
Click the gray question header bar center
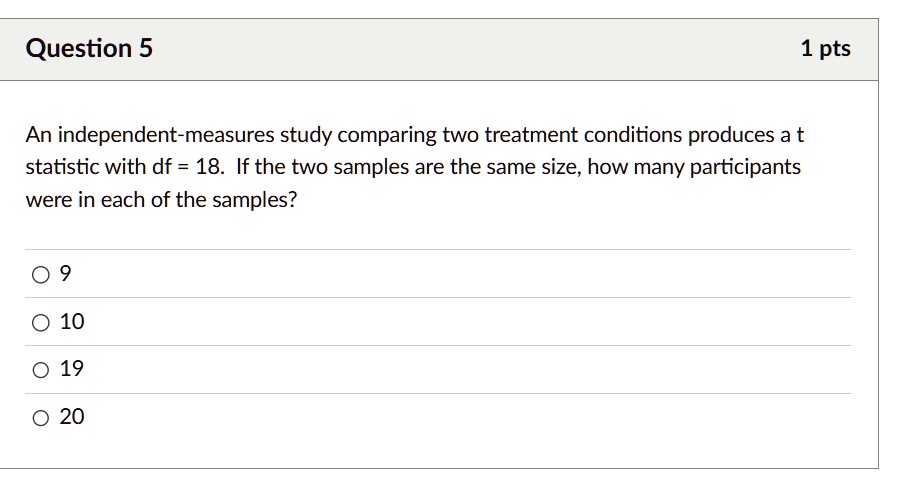(x=439, y=50)
